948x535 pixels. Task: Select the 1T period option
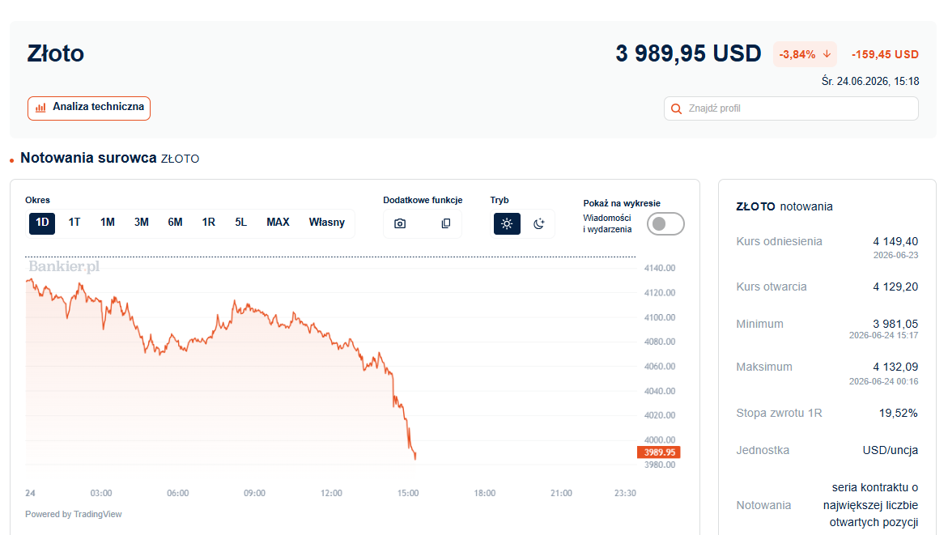[74, 222]
